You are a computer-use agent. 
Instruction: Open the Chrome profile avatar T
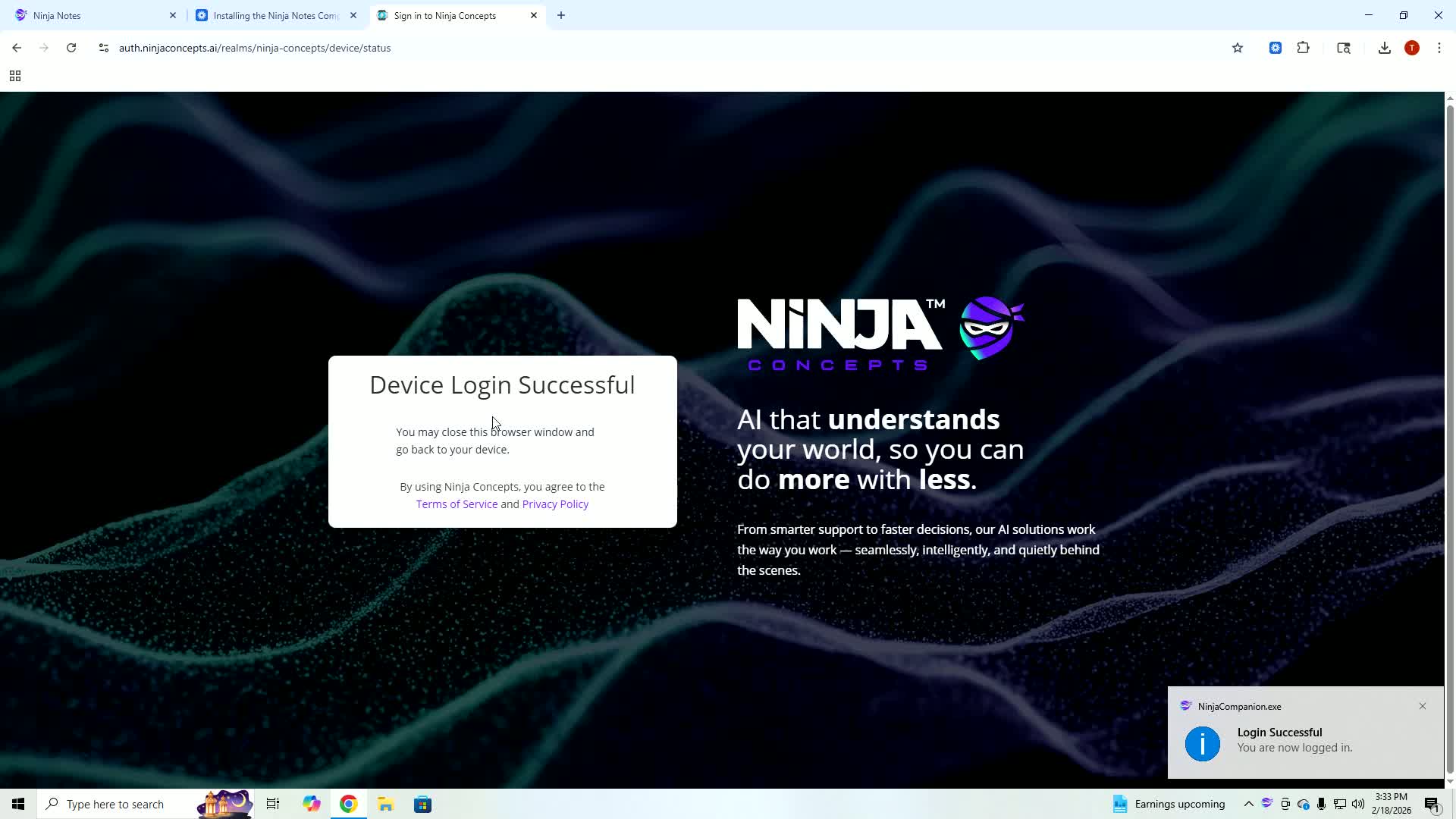[x=1412, y=48]
